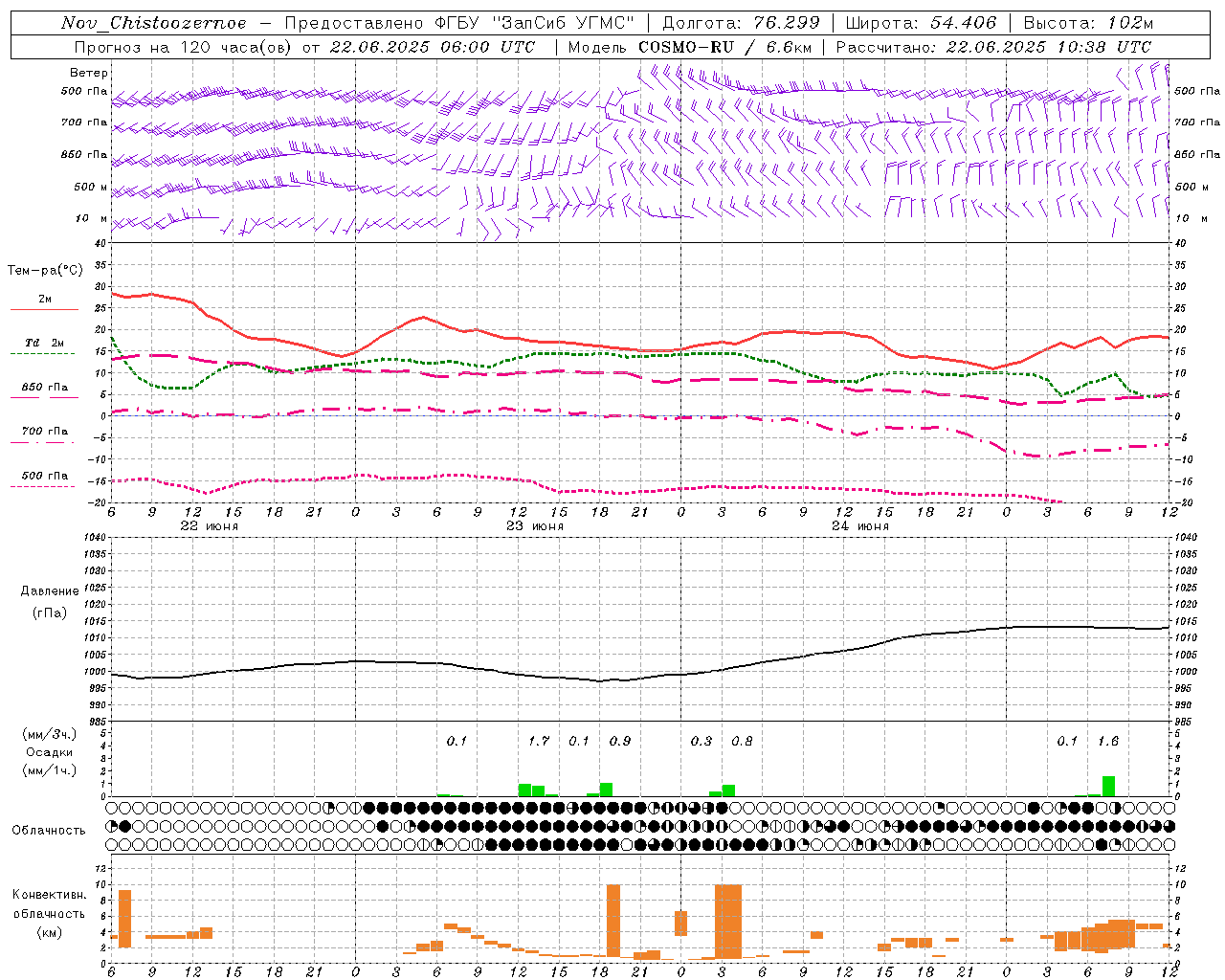Click the 'Тем-ра(°C)' panel label
This screenshot has width=1225, height=980.
coord(45,271)
